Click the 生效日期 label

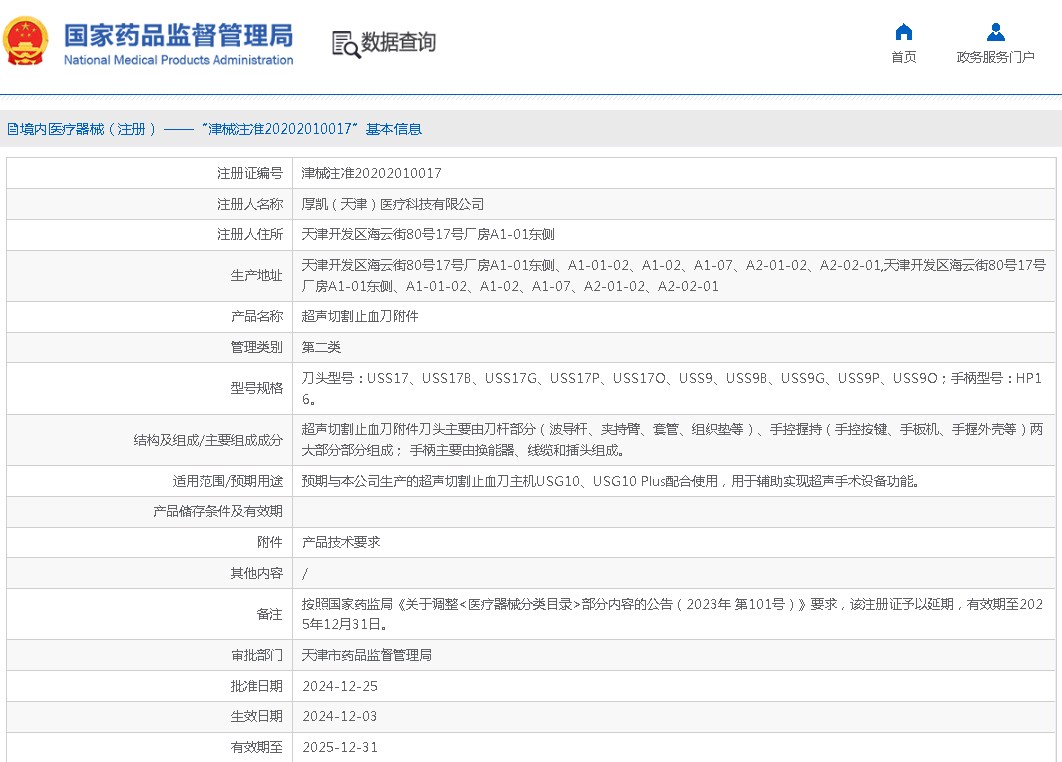coord(257,716)
